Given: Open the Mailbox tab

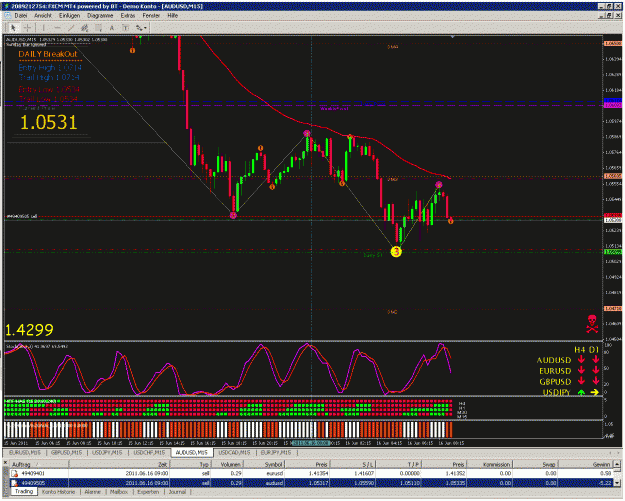Looking at the screenshot, I should click(x=119, y=492).
